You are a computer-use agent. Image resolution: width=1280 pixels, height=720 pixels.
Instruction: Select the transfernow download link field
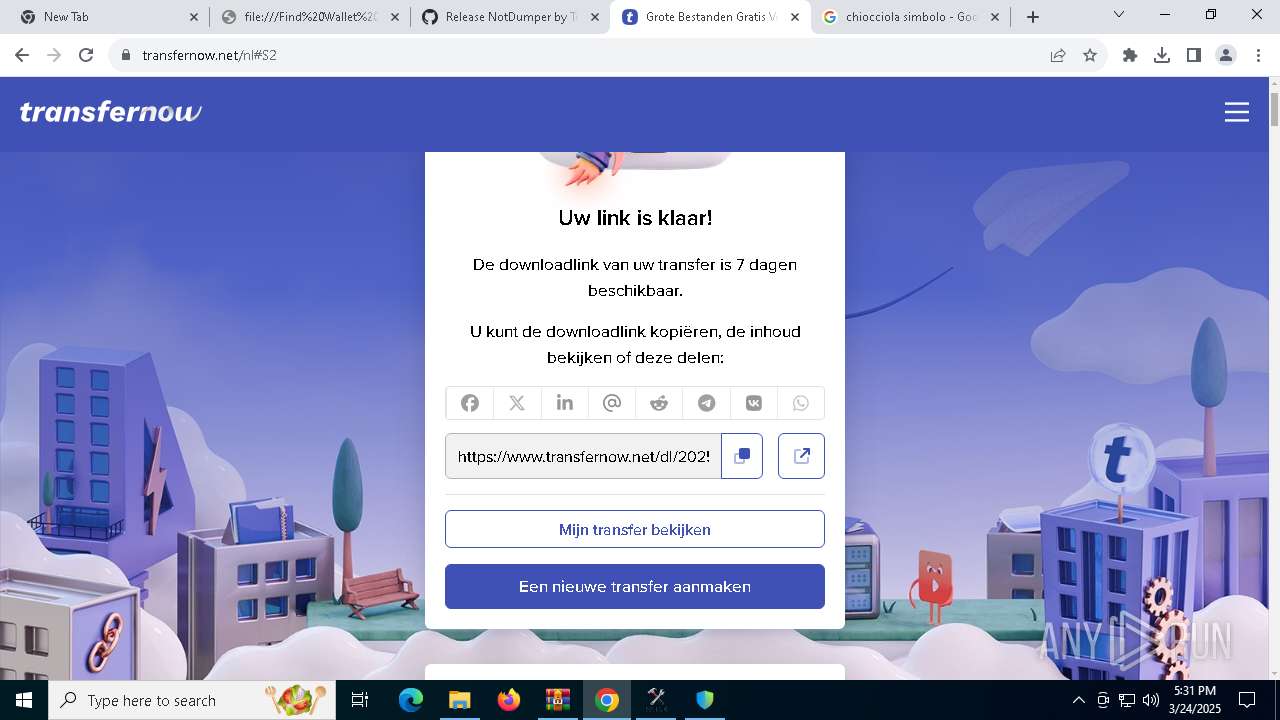pyautogui.click(x=583, y=456)
